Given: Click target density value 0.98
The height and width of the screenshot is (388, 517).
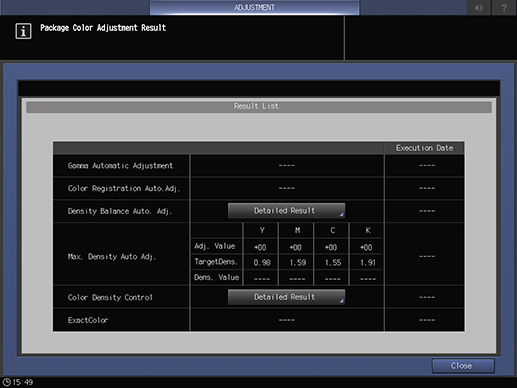Looking at the screenshot, I should (x=262, y=263).
